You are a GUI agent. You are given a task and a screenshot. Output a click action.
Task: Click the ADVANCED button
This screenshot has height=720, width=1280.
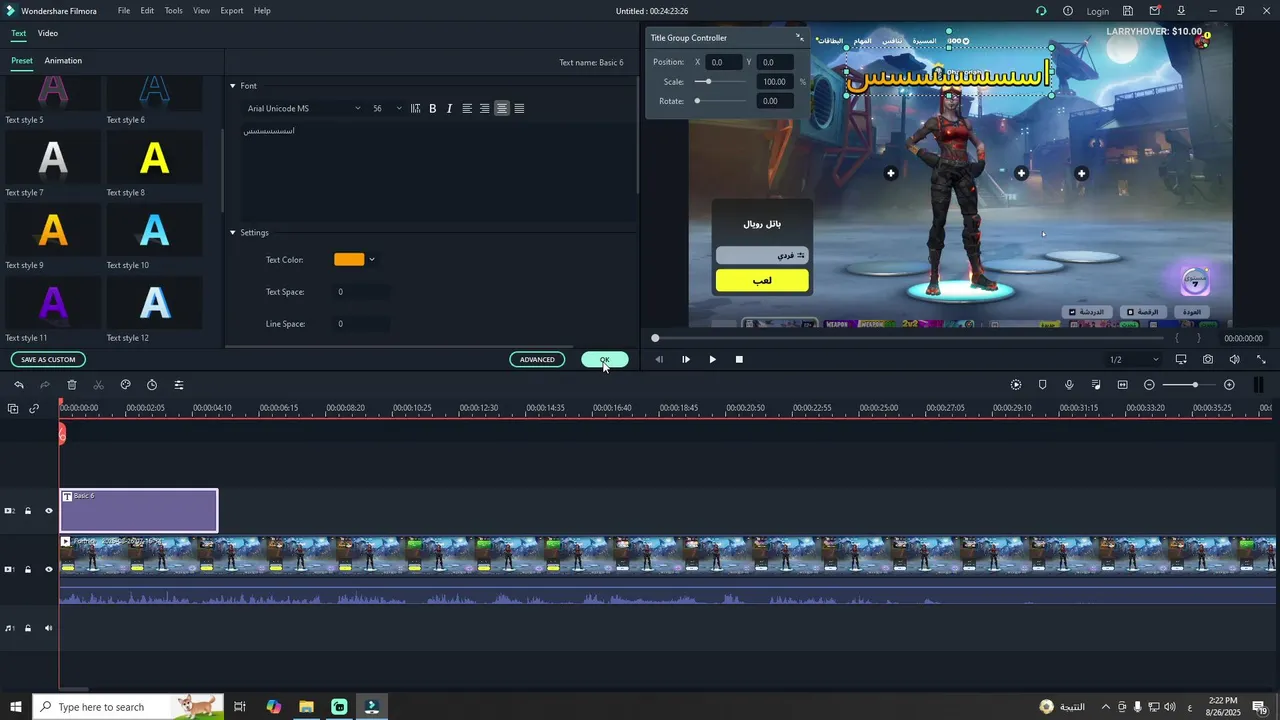point(537,359)
